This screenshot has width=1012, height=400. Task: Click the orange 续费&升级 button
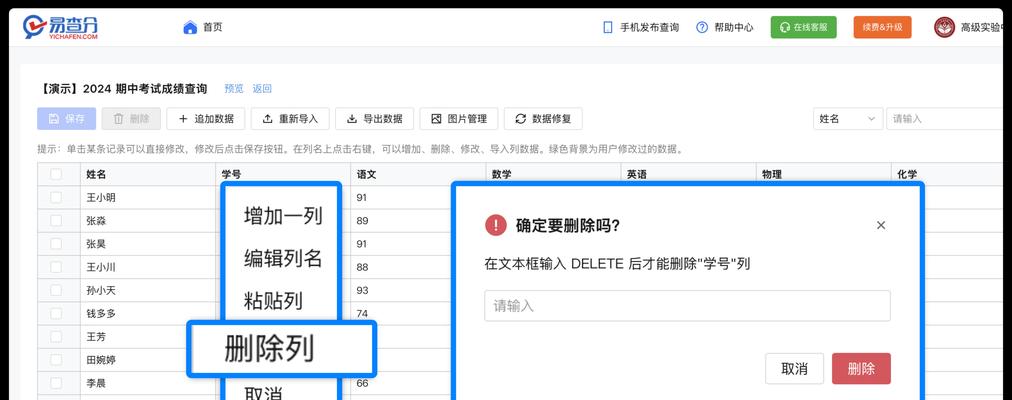coord(882,27)
